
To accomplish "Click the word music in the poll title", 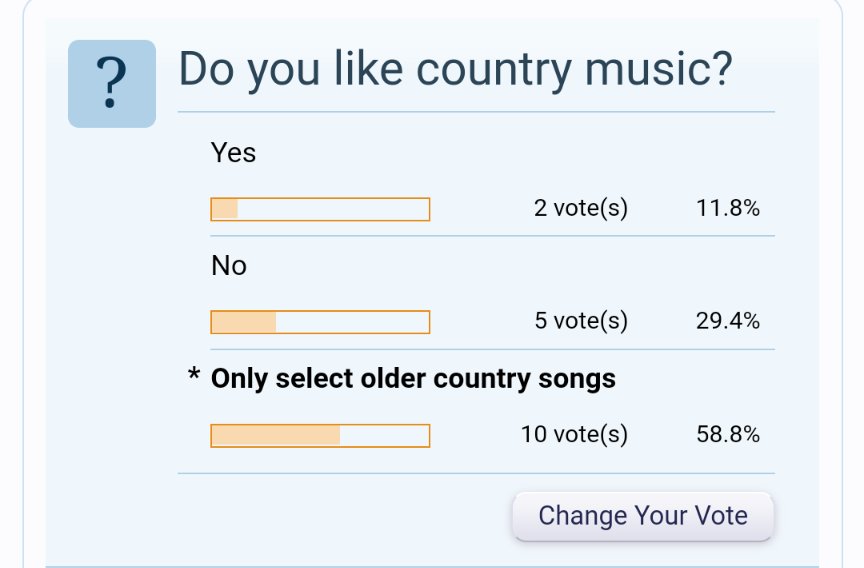I will [x=658, y=70].
